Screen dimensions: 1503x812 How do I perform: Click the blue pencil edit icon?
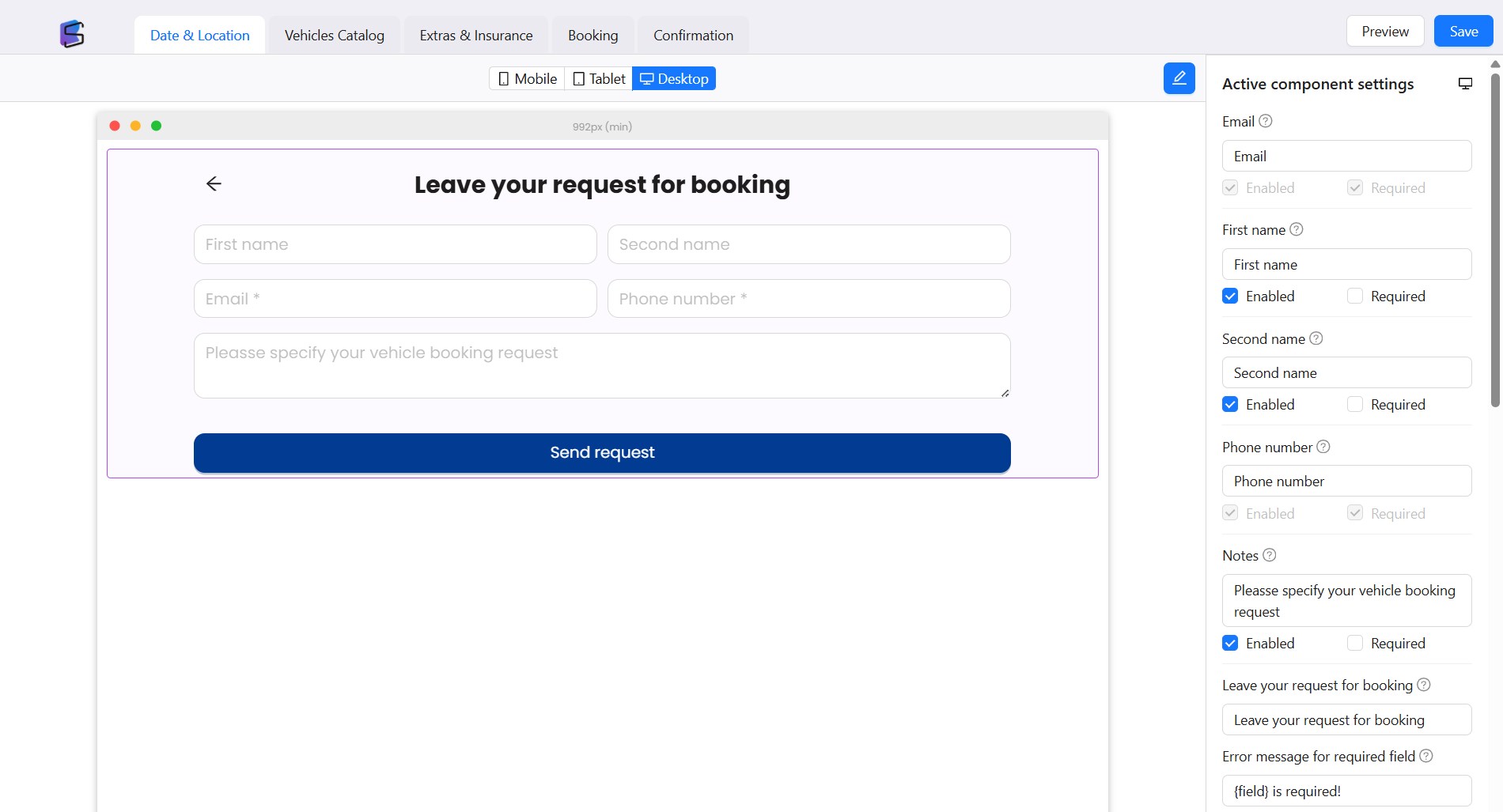point(1179,78)
